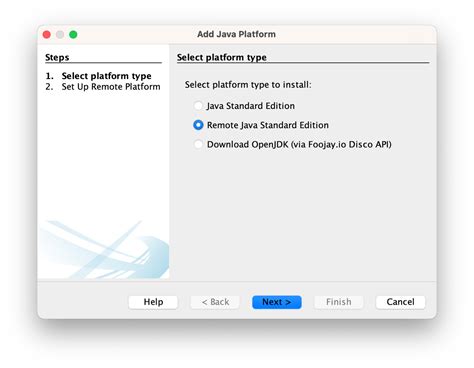Click the greyed-out Finish button
The image size is (474, 368).
(x=339, y=302)
